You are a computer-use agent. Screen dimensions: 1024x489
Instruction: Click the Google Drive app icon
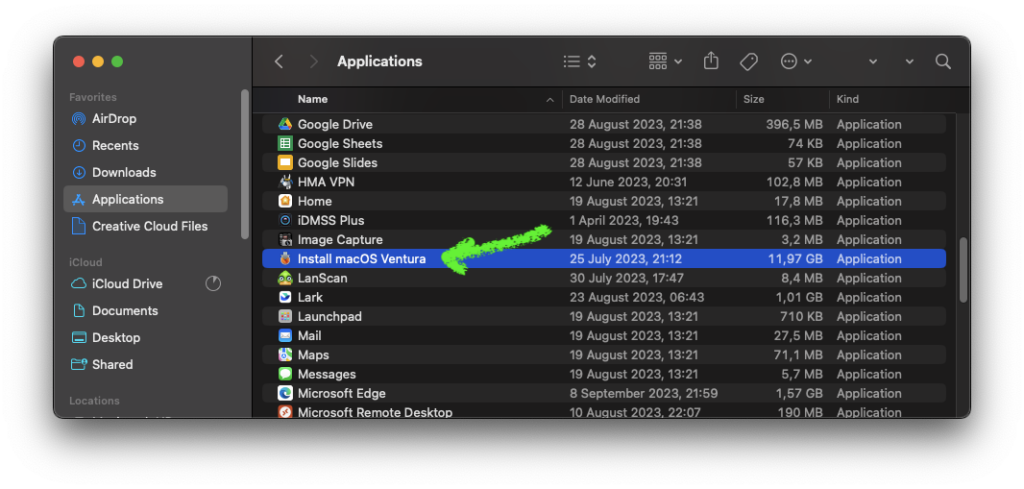pos(285,124)
